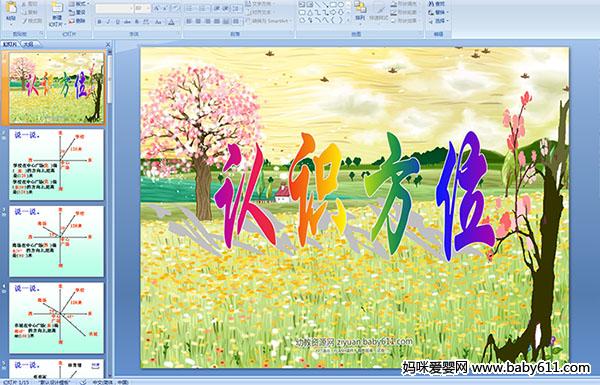The image size is (600, 385).
Task: Align text to the right
Action: coord(208,21)
